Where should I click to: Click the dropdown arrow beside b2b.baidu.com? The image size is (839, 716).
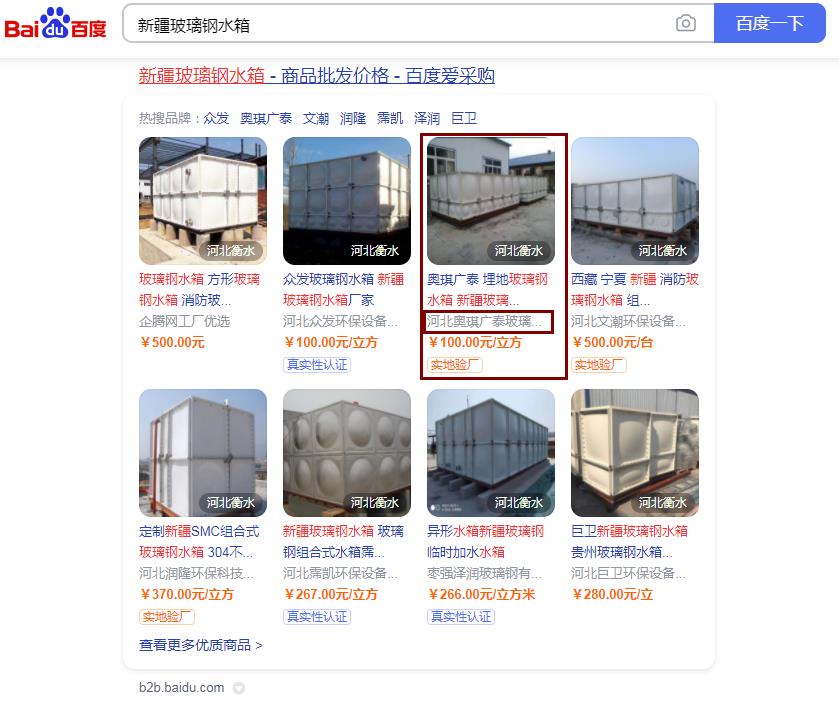click(x=239, y=688)
